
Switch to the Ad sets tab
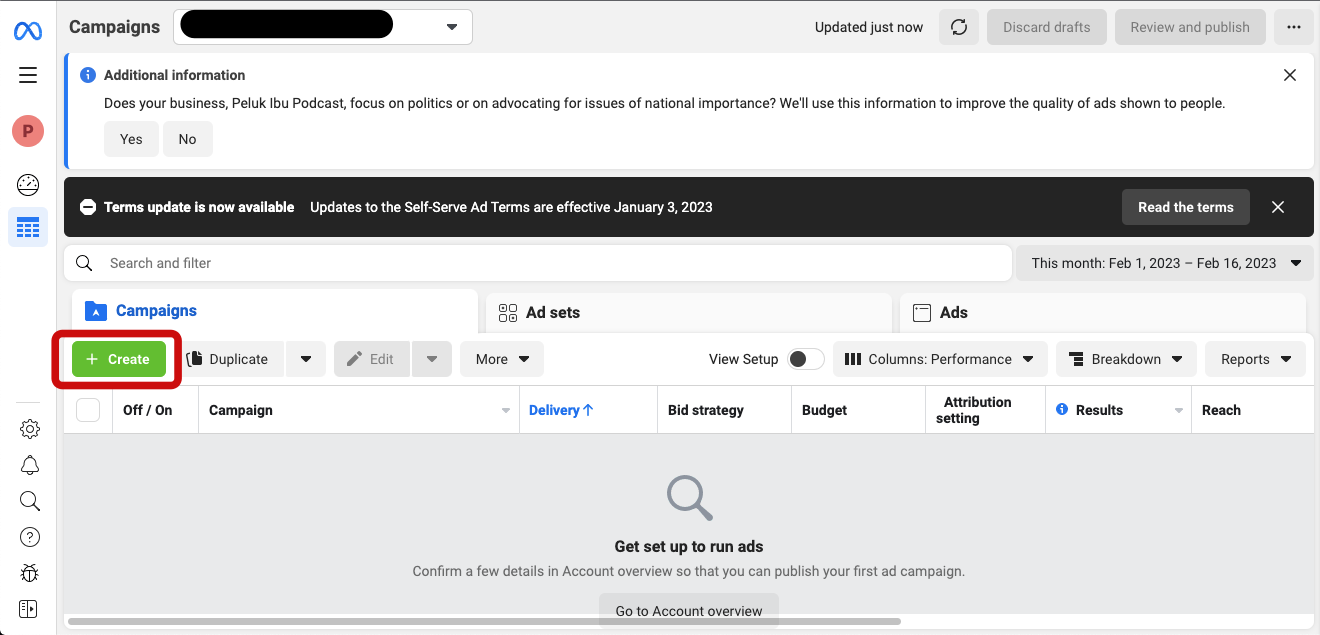tap(689, 312)
